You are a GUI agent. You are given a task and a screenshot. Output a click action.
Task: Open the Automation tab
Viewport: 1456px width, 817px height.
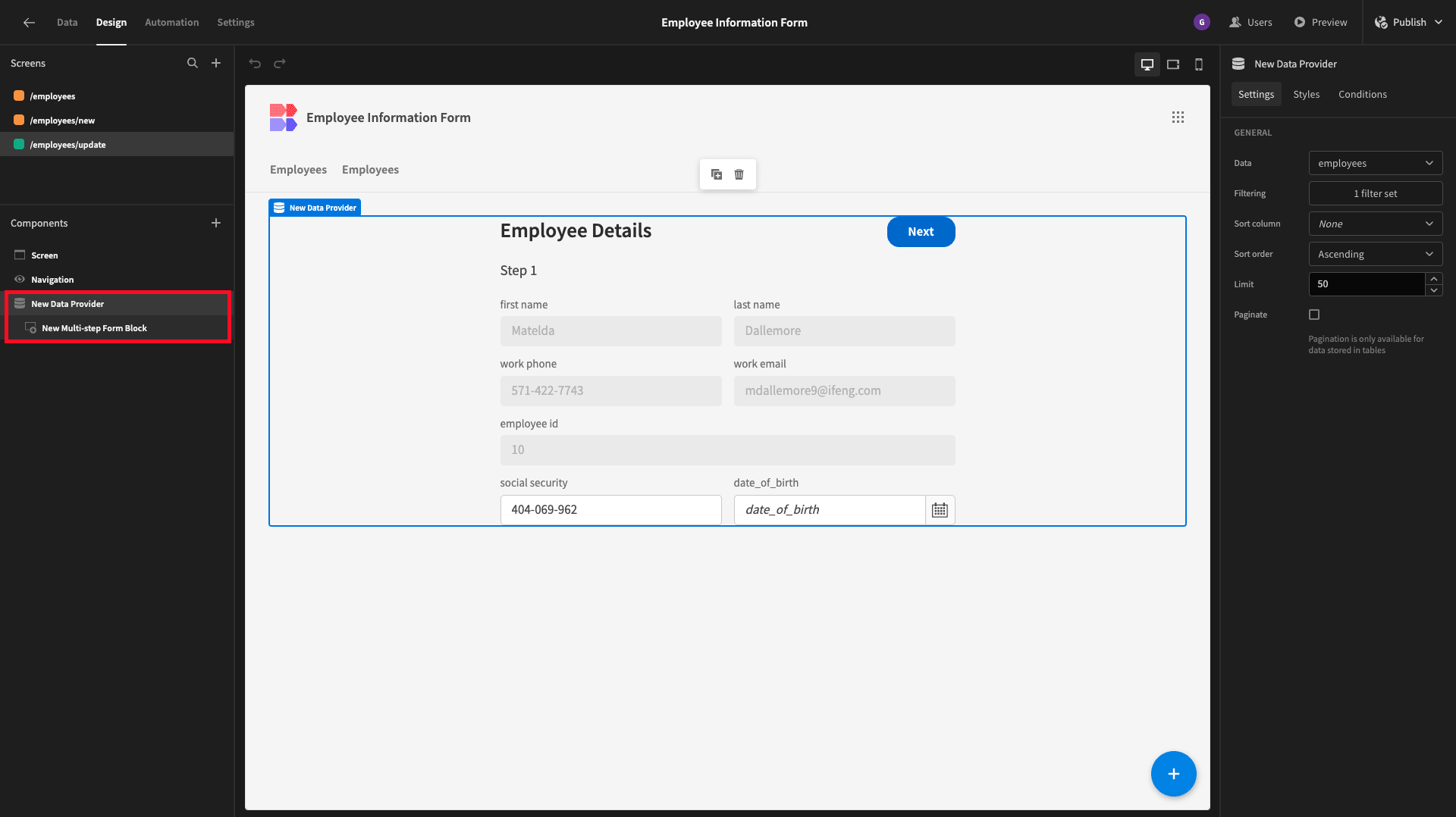pyautogui.click(x=172, y=22)
